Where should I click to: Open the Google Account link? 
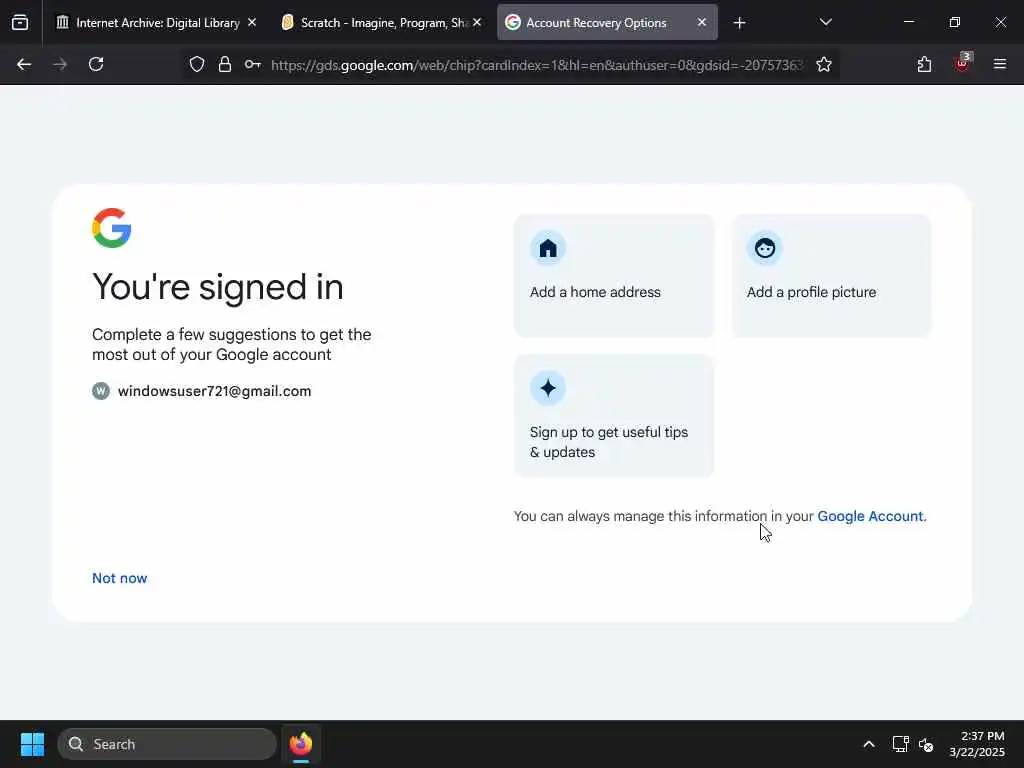[870, 516]
